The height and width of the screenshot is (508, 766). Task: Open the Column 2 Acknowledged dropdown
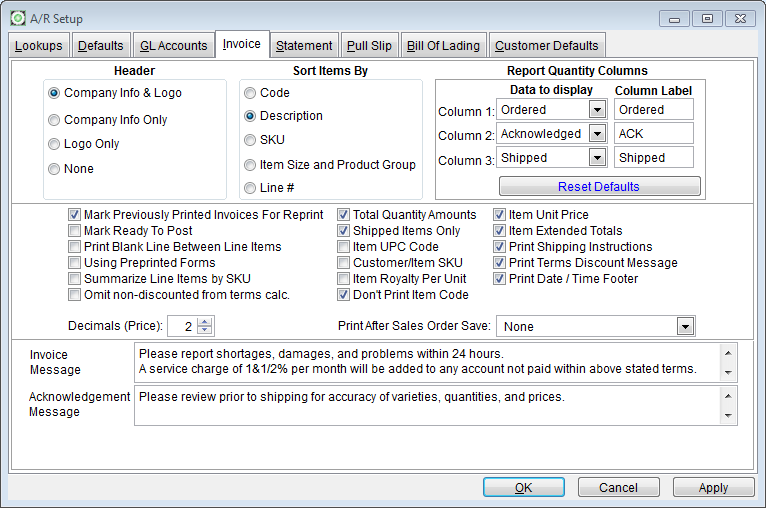click(598, 134)
